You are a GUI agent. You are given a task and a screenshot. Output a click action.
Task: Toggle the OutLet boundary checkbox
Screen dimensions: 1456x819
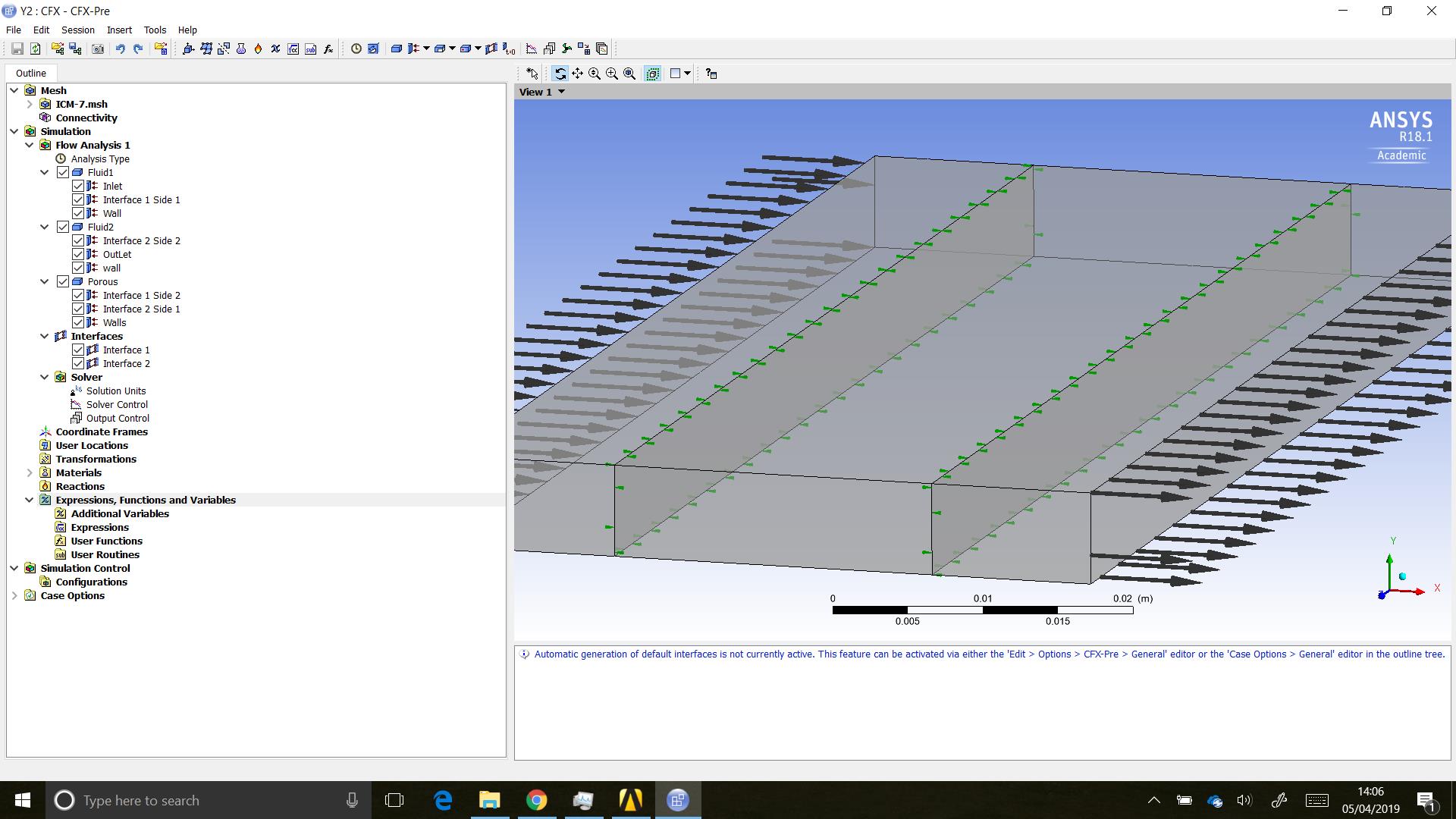point(78,254)
